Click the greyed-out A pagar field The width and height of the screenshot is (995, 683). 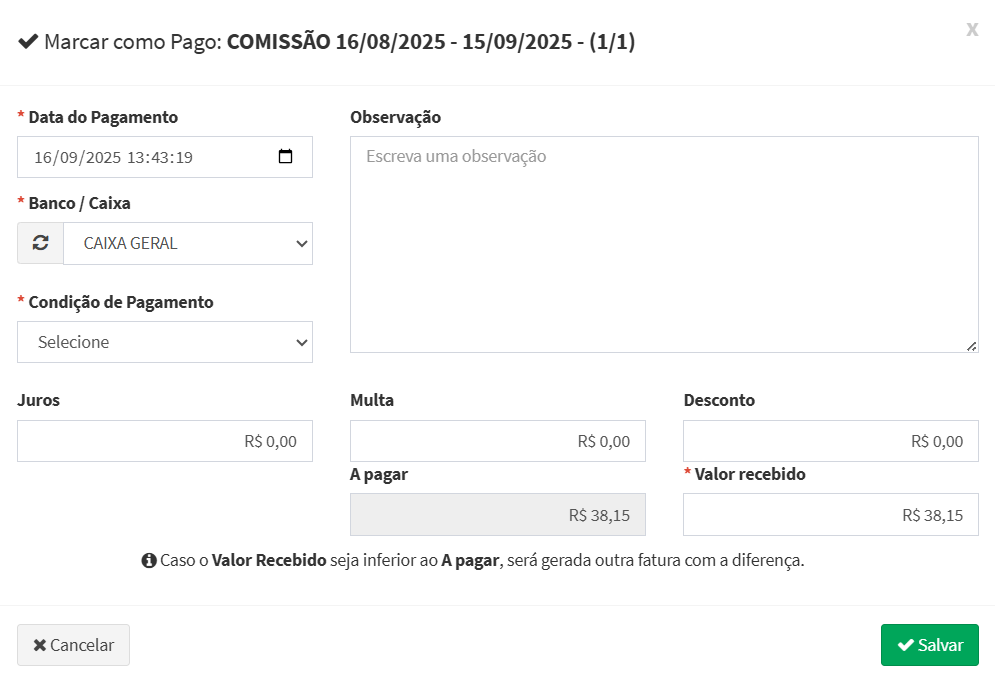[497, 515]
